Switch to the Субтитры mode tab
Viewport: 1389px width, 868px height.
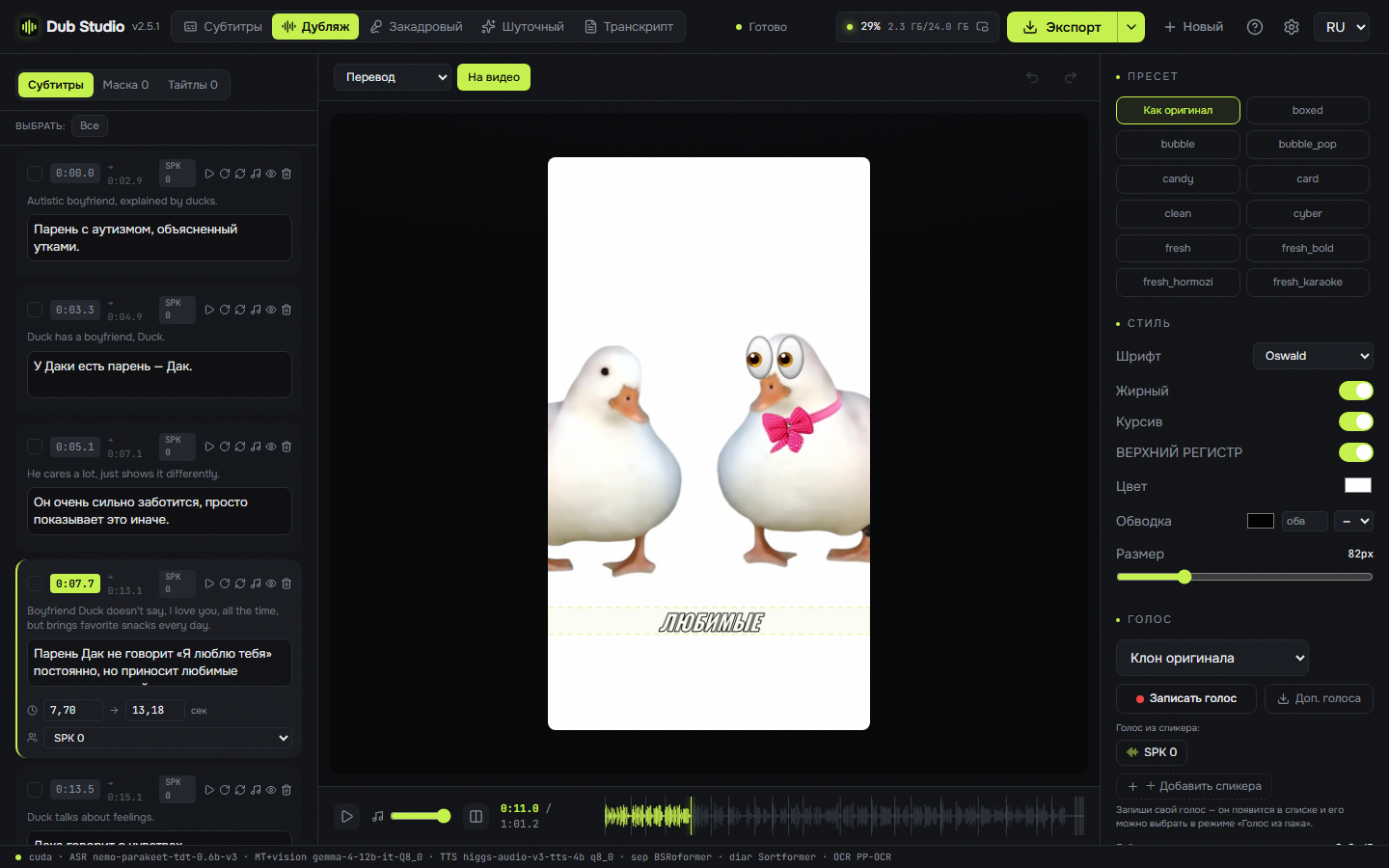223,27
